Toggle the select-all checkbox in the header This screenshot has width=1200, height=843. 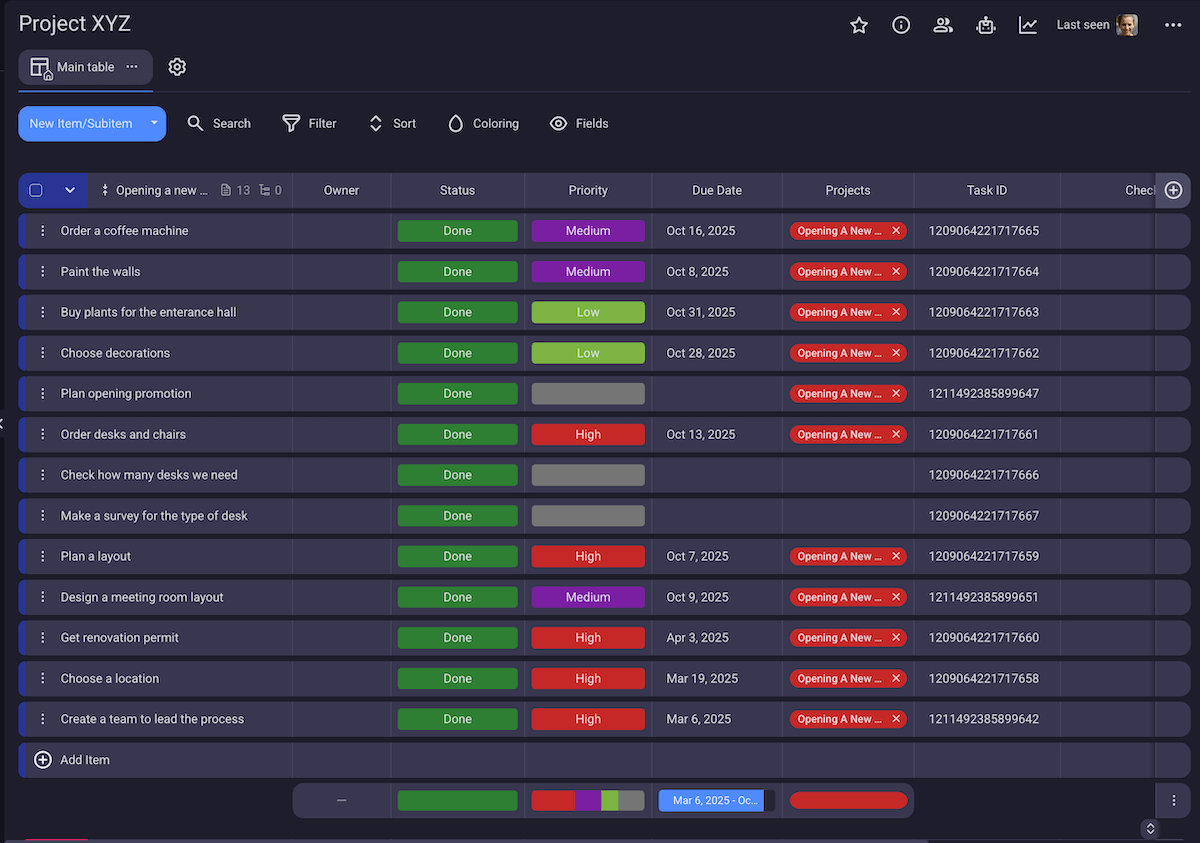36,190
